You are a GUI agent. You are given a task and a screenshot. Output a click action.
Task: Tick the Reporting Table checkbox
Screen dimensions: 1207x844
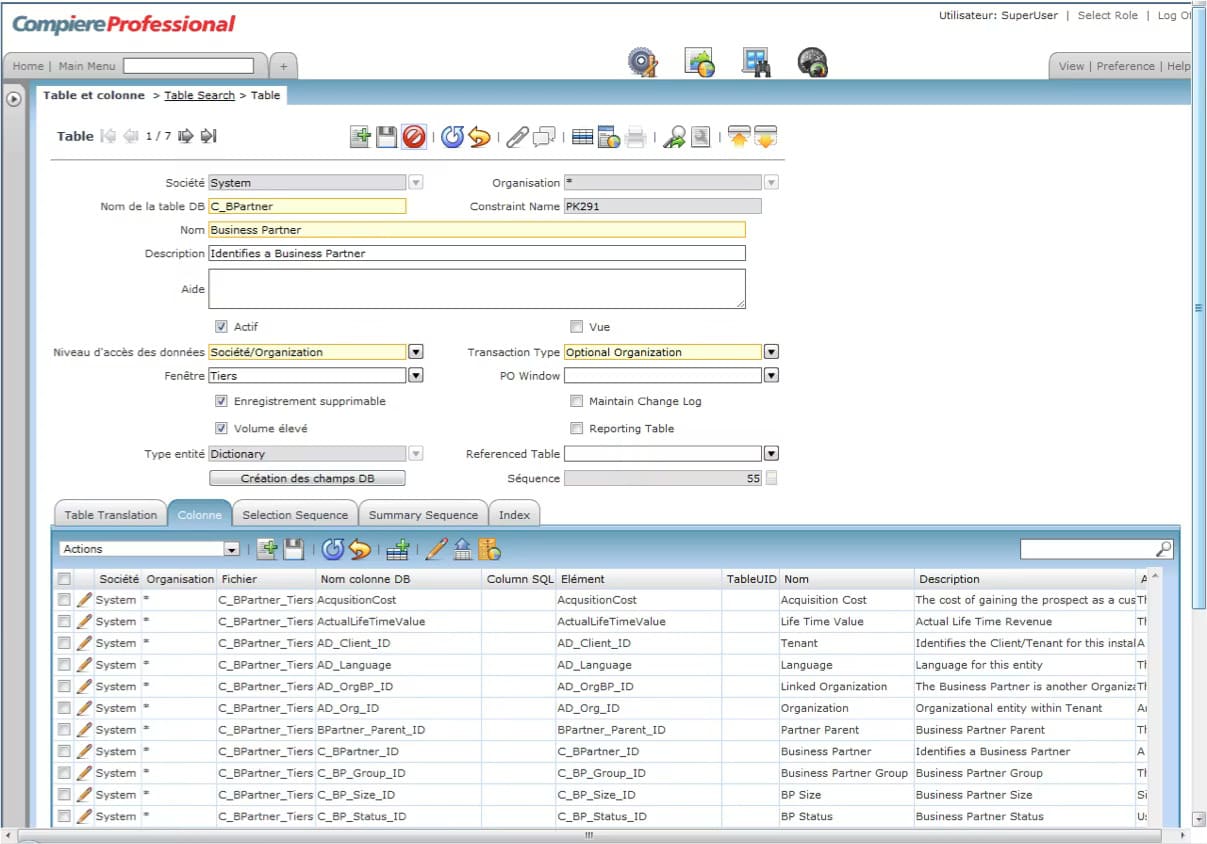tap(576, 428)
